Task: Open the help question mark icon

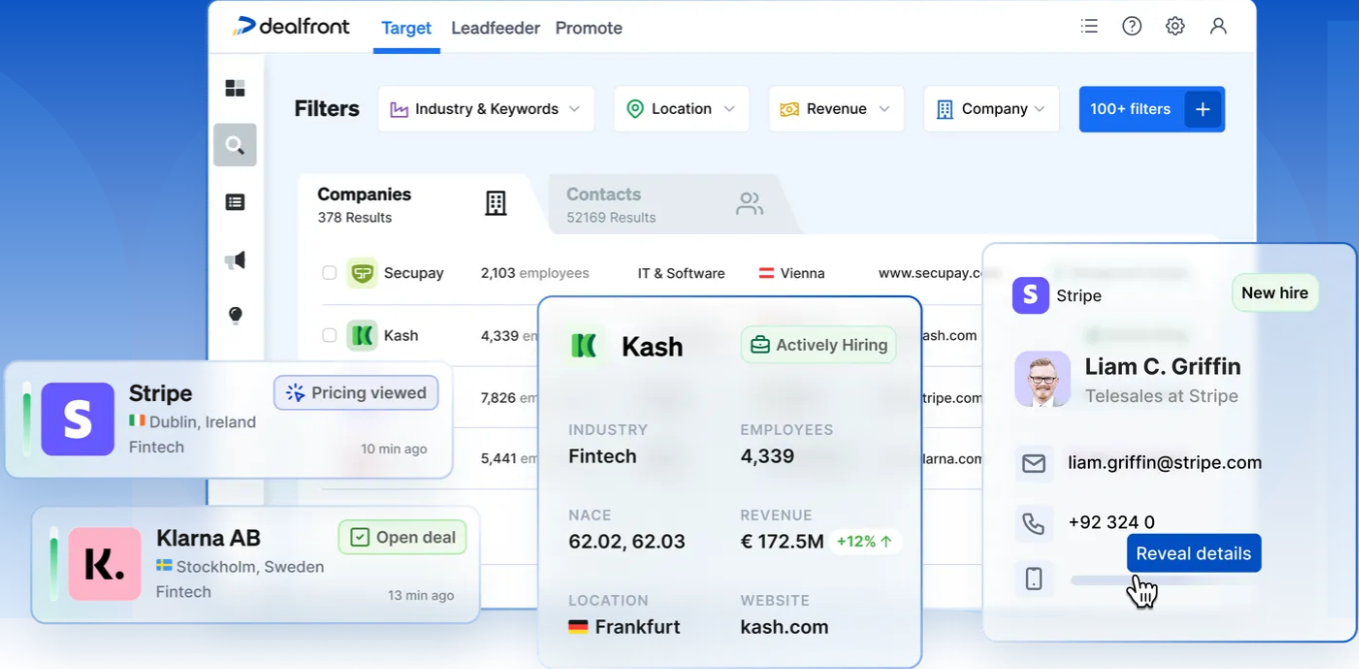Action: 1132,27
